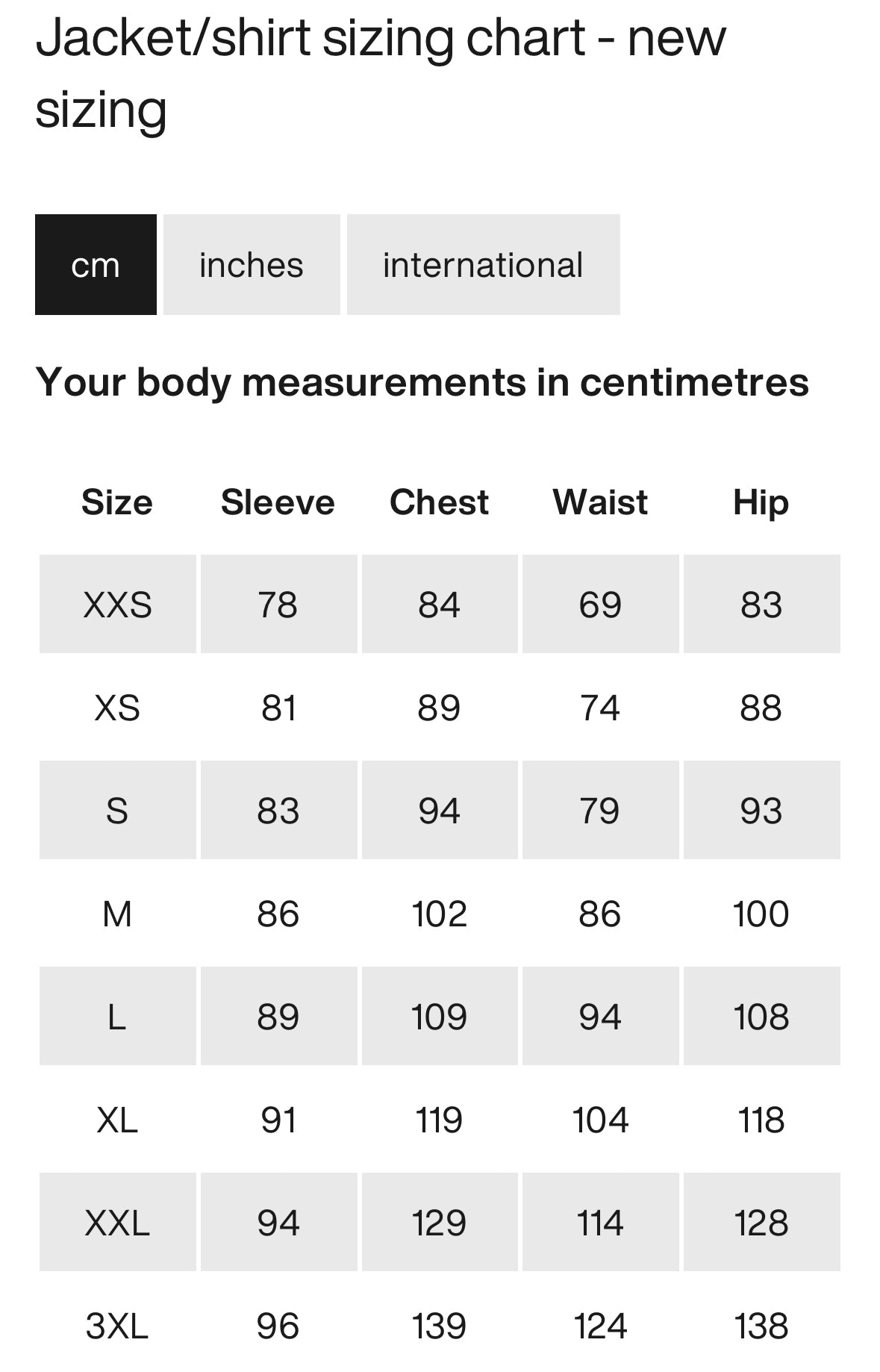Click the body measurements in centimetres heading

(x=422, y=382)
